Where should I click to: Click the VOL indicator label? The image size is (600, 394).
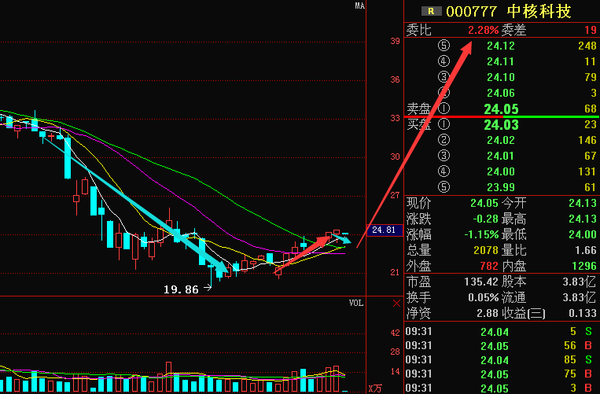(x=356, y=303)
